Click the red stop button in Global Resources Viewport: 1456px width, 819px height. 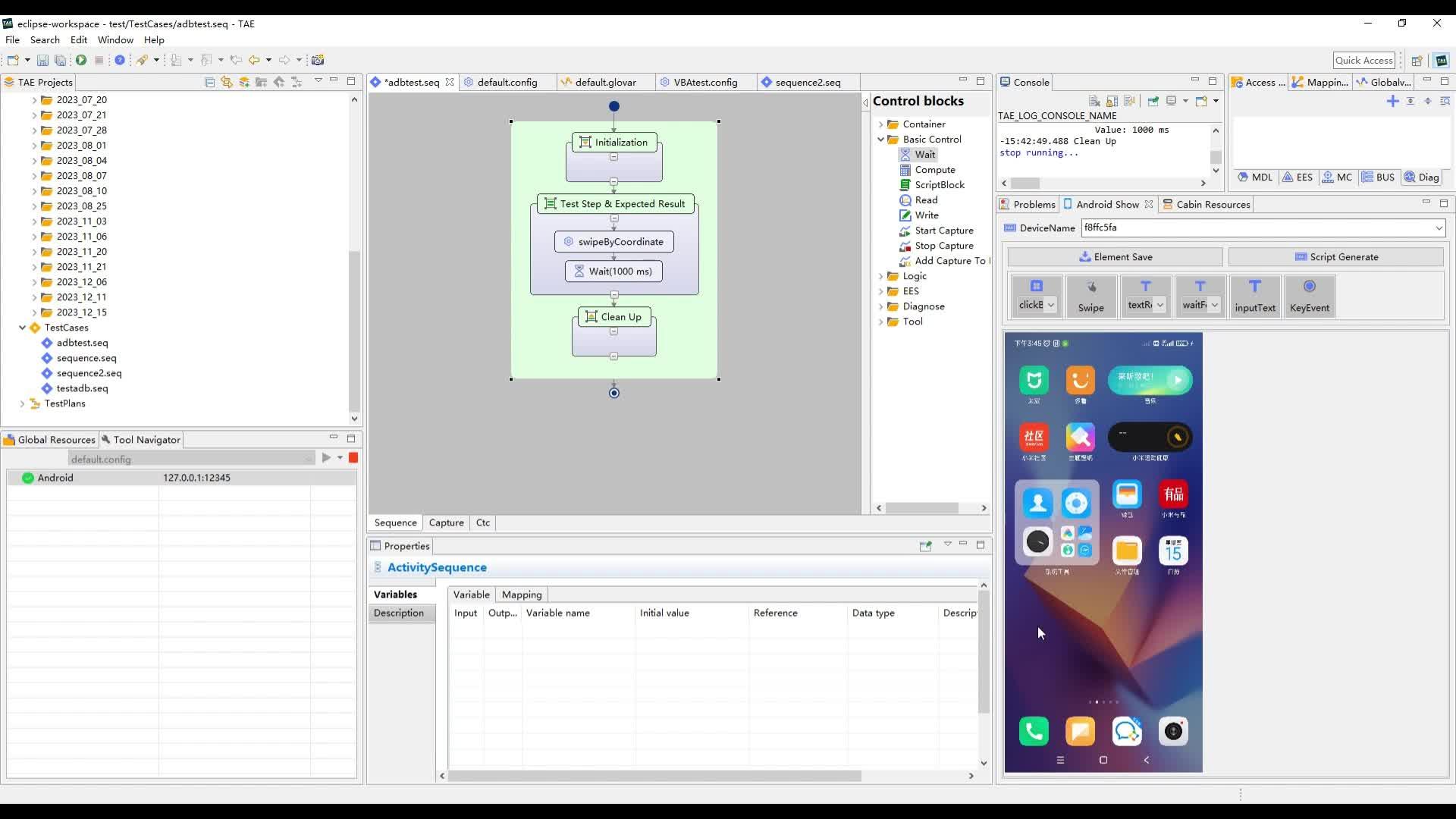pyautogui.click(x=353, y=458)
